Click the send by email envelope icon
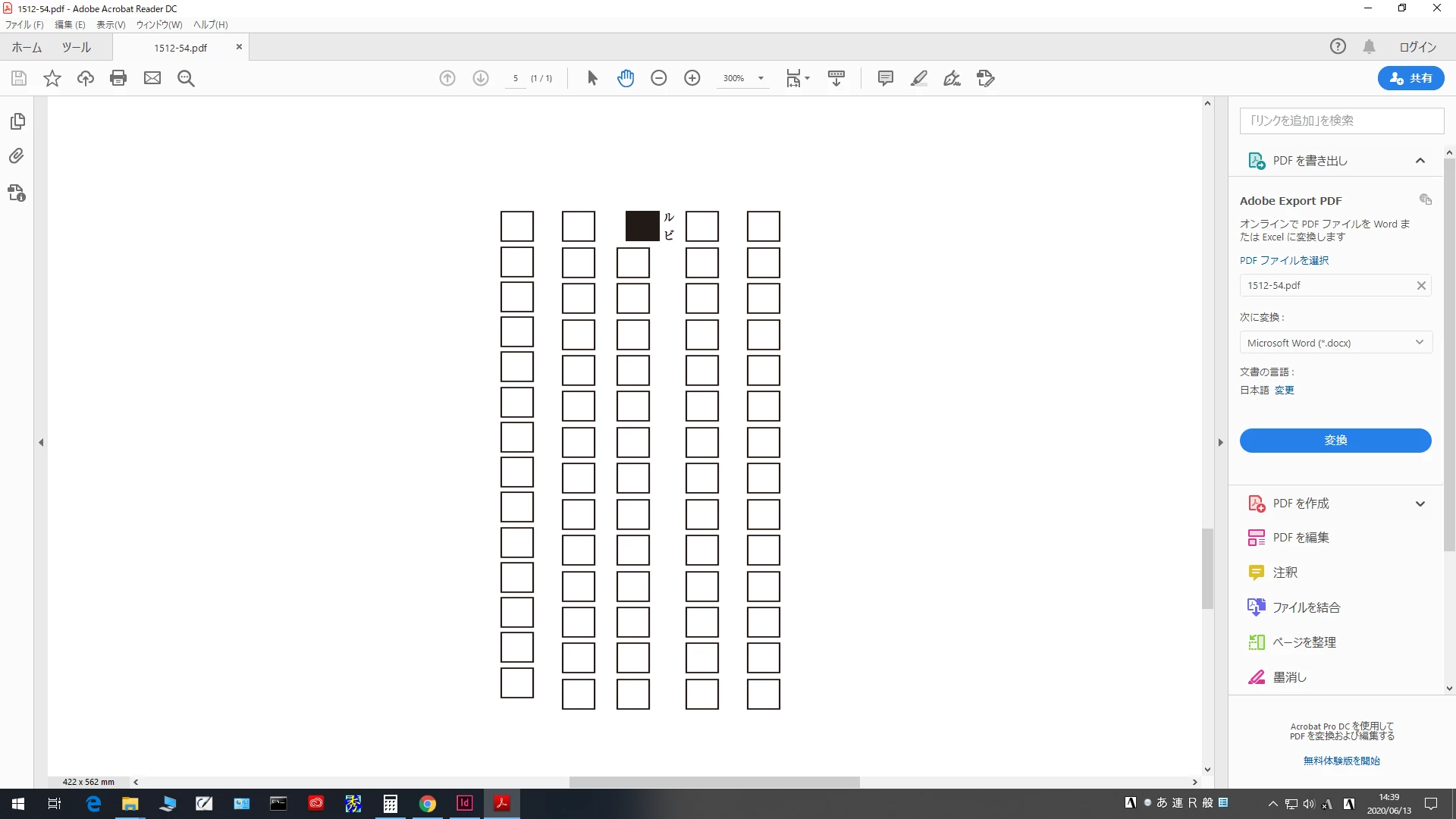Screen dimensions: 1456x819 pos(152,78)
